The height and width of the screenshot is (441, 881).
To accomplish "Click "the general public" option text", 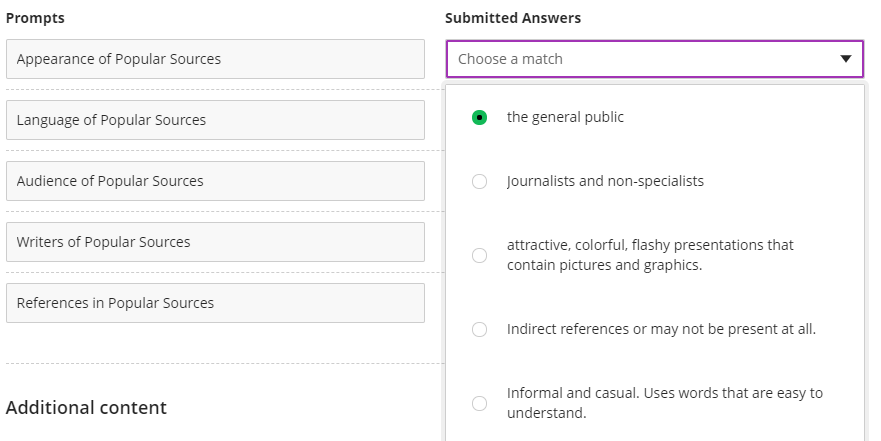I will [565, 117].
